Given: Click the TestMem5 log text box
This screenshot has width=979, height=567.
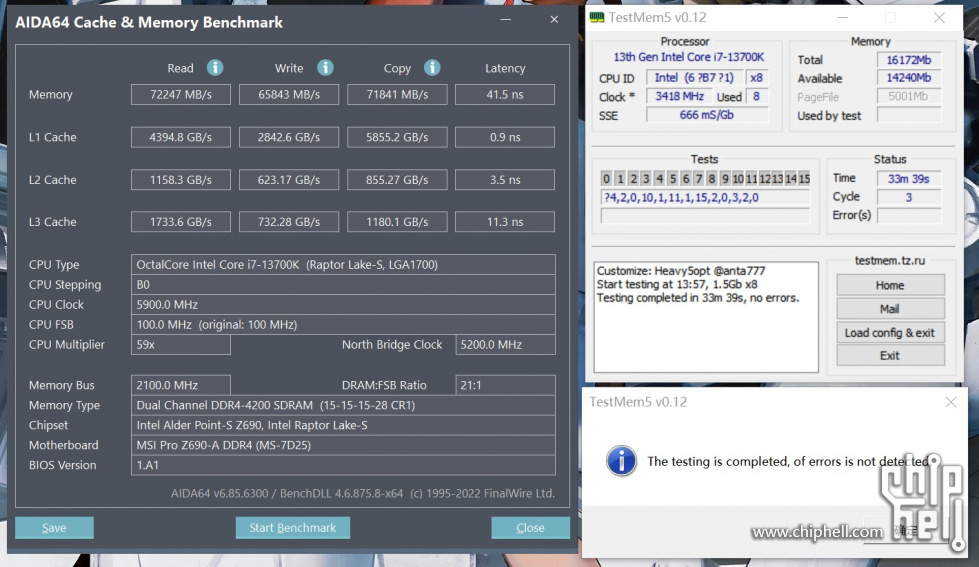Looking at the screenshot, I should coord(706,317).
